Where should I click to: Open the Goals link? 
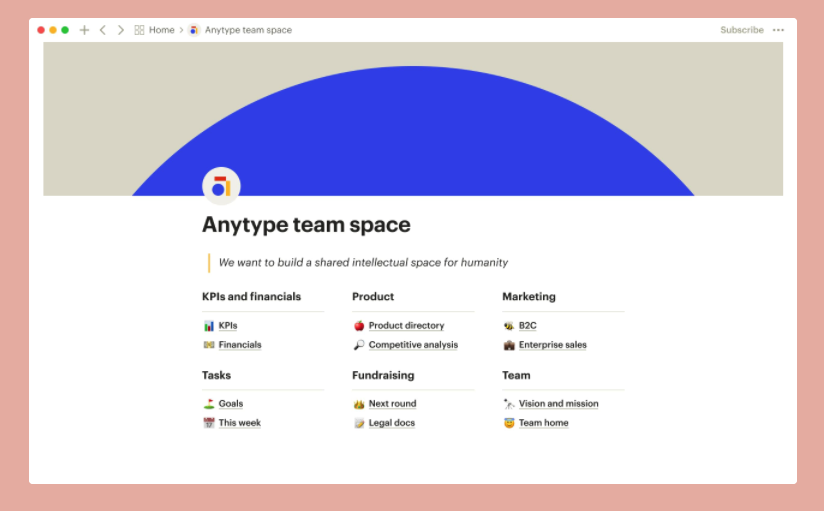(231, 404)
